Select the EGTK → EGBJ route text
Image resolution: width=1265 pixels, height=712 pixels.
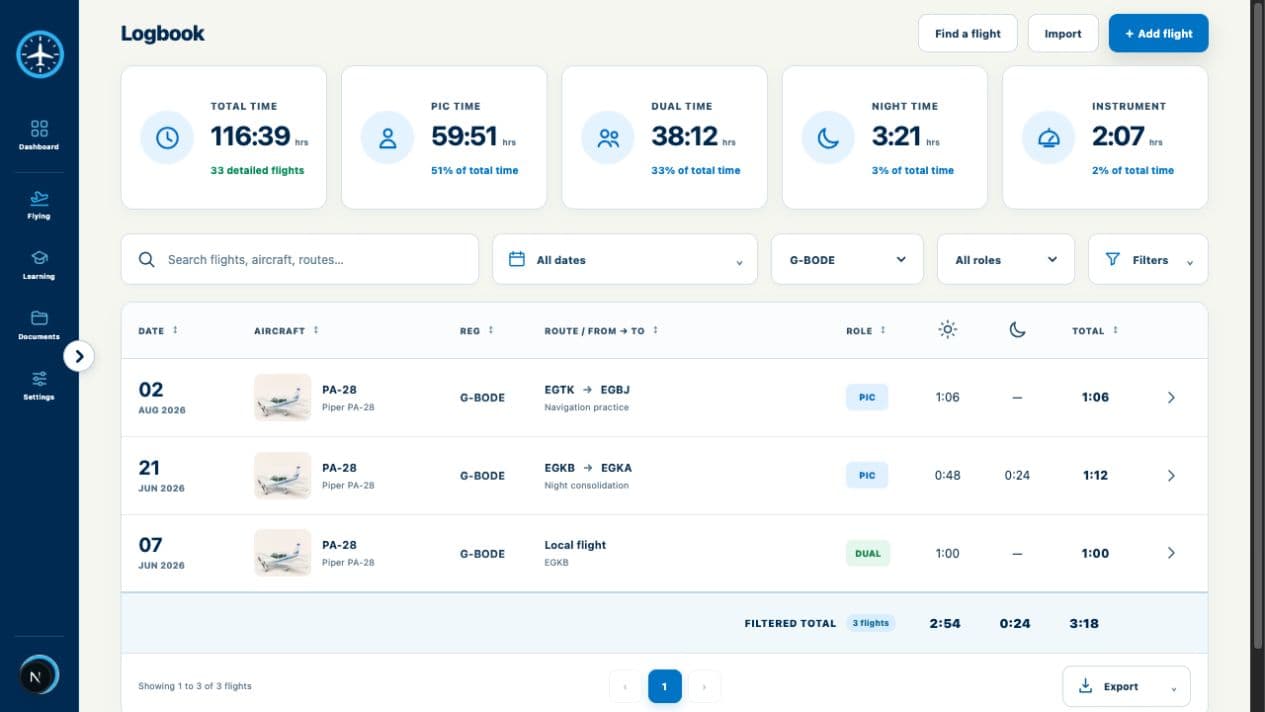pos(587,389)
